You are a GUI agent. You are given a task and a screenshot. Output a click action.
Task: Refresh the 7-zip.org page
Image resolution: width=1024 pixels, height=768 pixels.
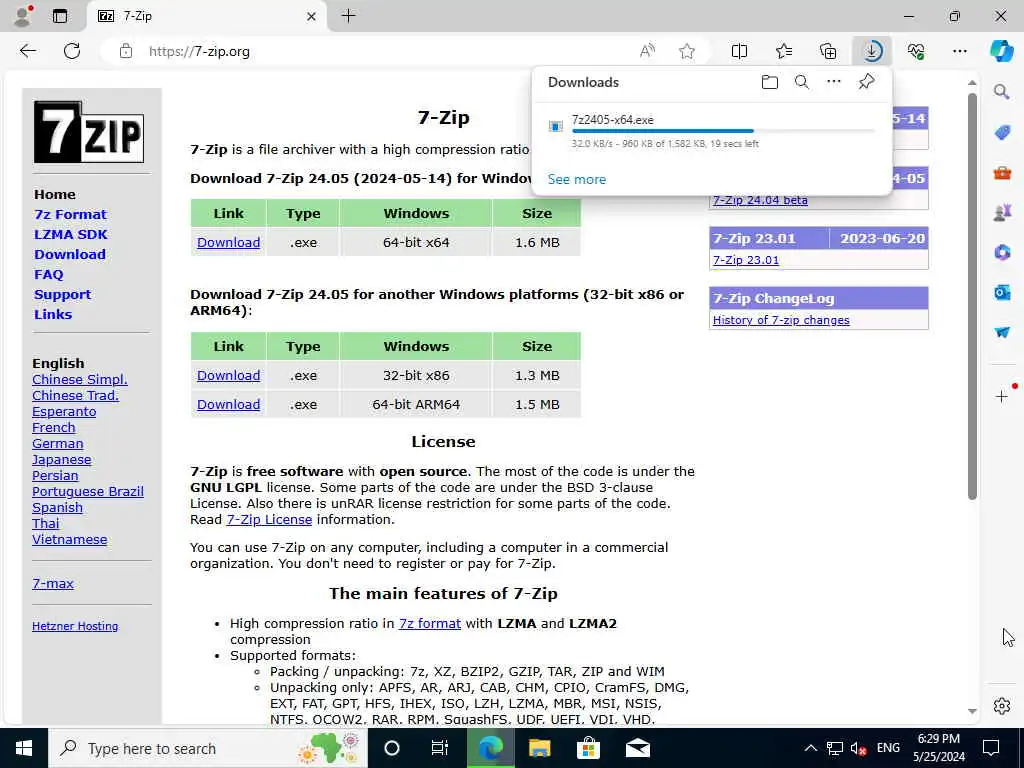point(72,51)
